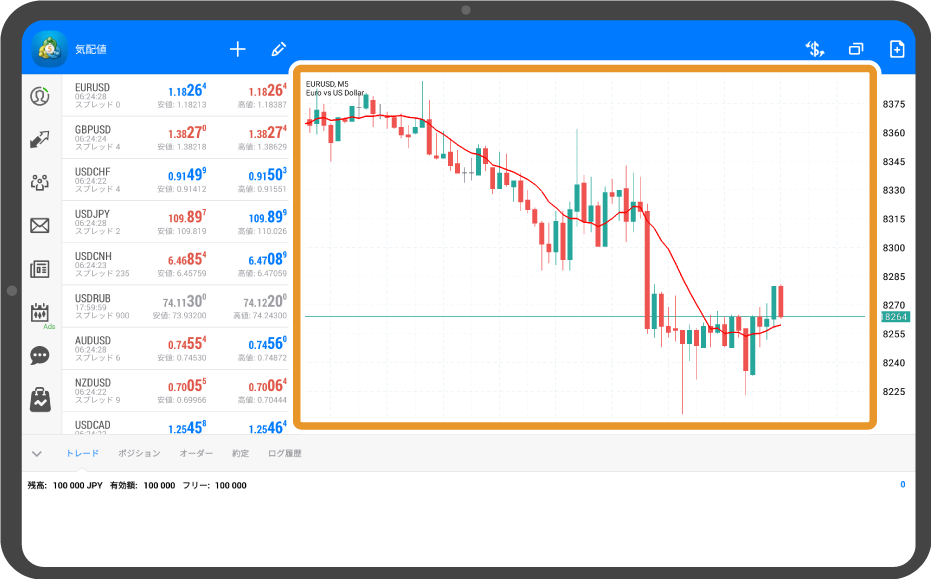Click free margin フリー: 100 000
The height and width of the screenshot is (579, 931).
coord(214,485)
